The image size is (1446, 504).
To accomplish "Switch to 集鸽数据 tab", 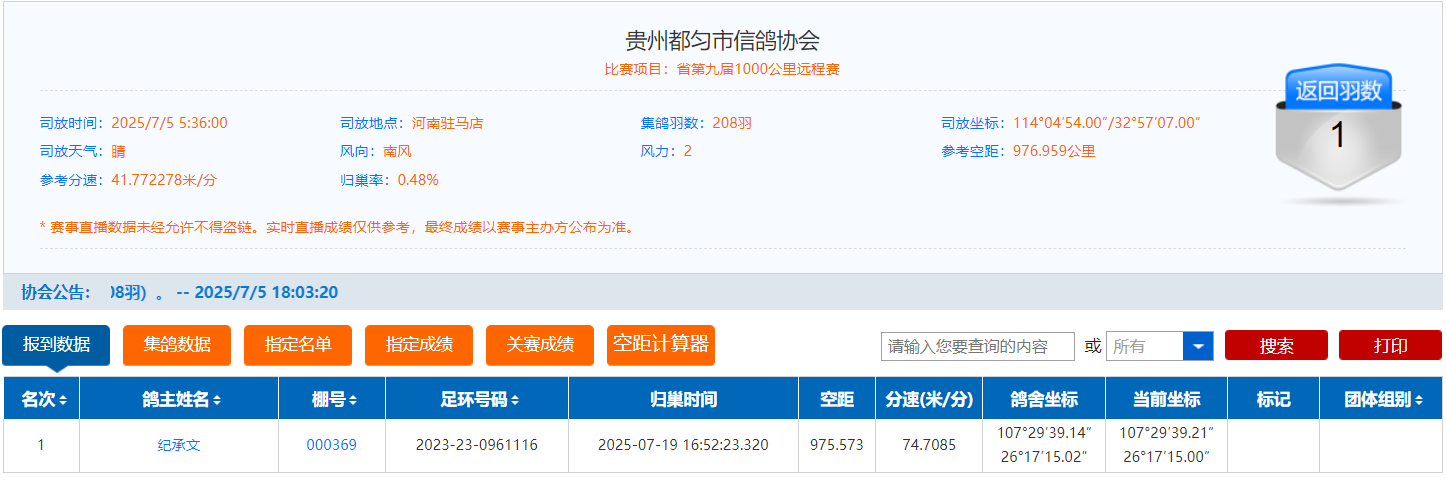I will [x=177, y=345].
